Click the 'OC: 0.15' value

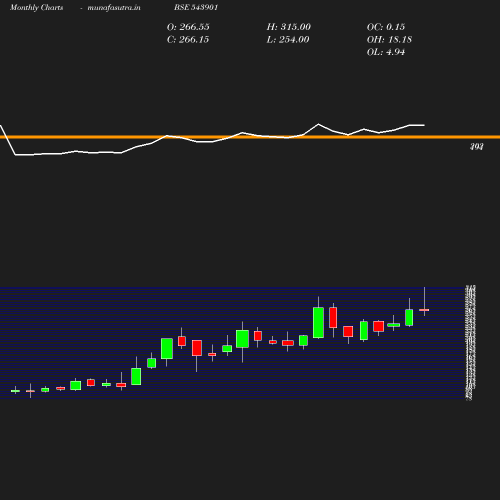click(386, 27)
